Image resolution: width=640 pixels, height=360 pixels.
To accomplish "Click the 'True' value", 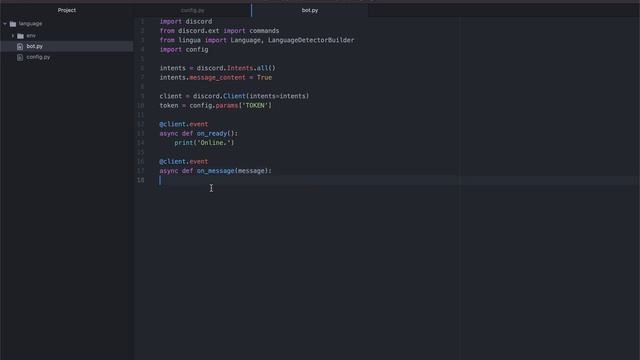I will tap(264, 78).
